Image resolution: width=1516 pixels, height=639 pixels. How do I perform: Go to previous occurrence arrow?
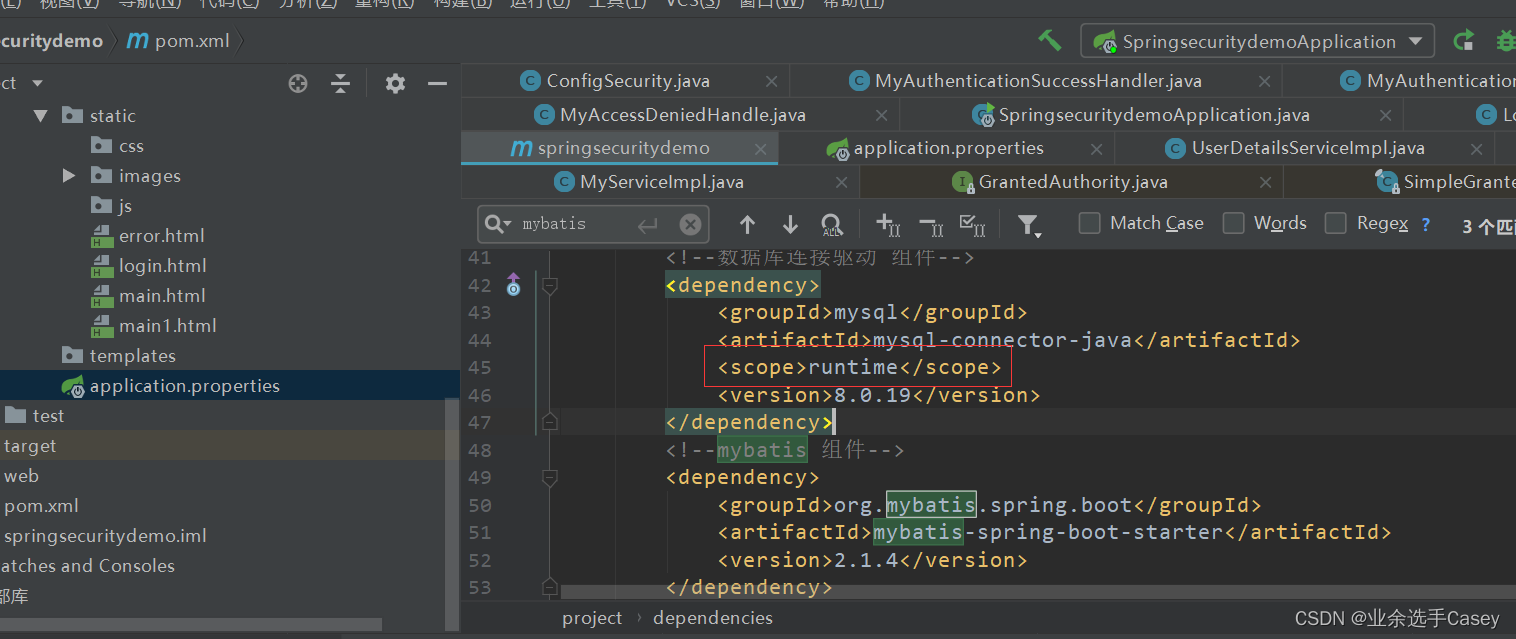747,224
